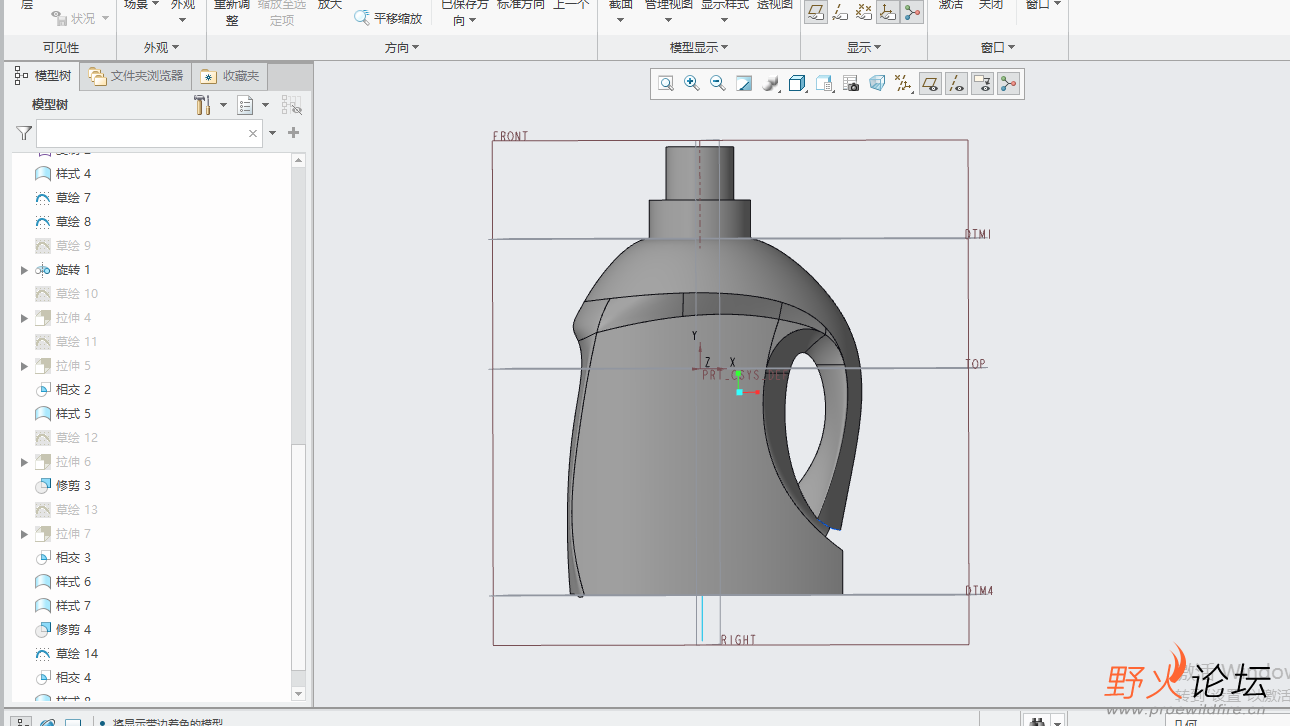Click the Refit zoom icon in the graphics toolbar
Image resolution: width=1290 pixels, height=726 pixels.
tap(666, 84)
